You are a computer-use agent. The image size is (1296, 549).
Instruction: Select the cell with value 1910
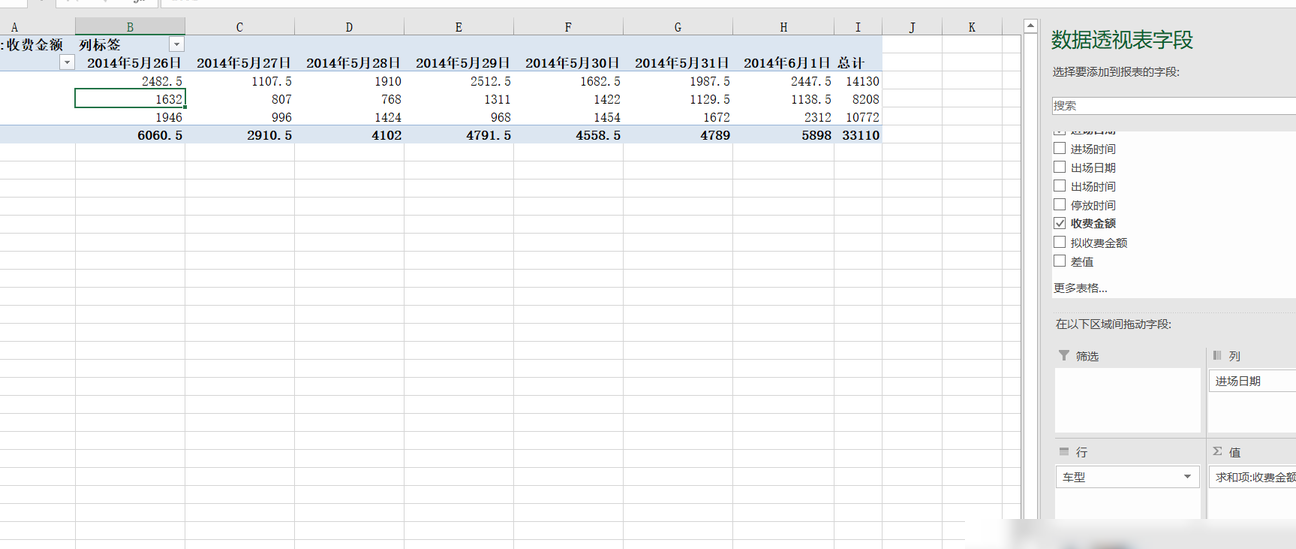point(349,81)
